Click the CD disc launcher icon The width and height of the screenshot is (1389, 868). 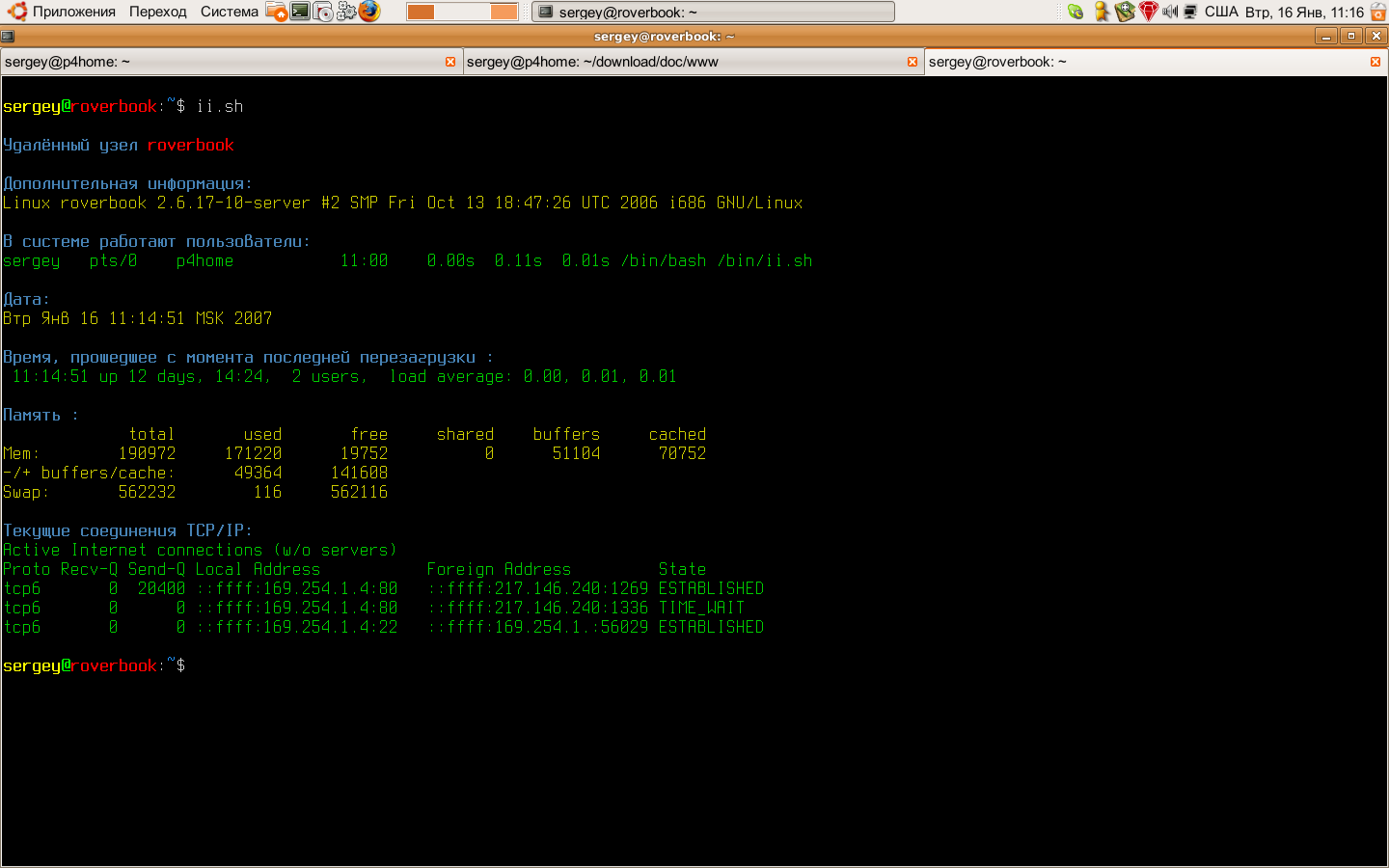[323, 12]
